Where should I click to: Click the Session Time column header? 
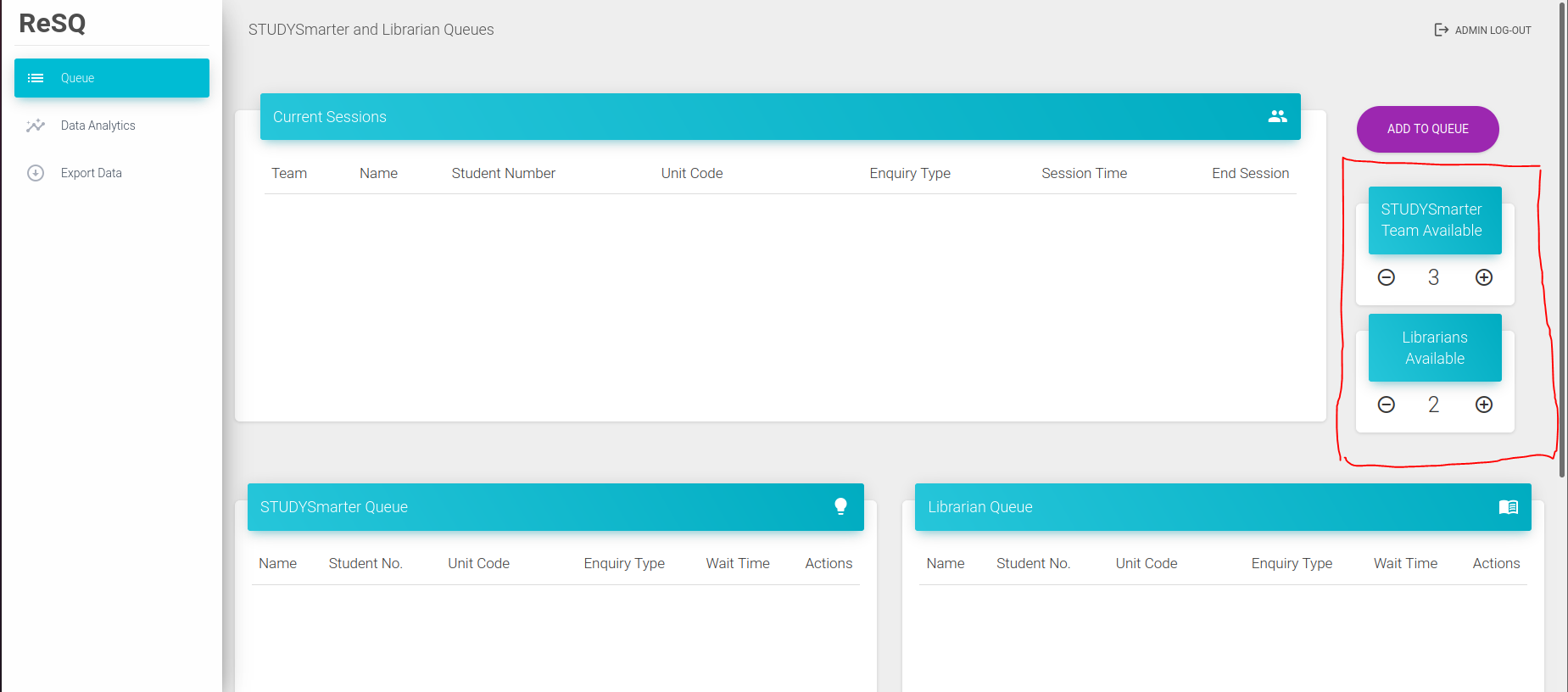tap(1084, 173)
